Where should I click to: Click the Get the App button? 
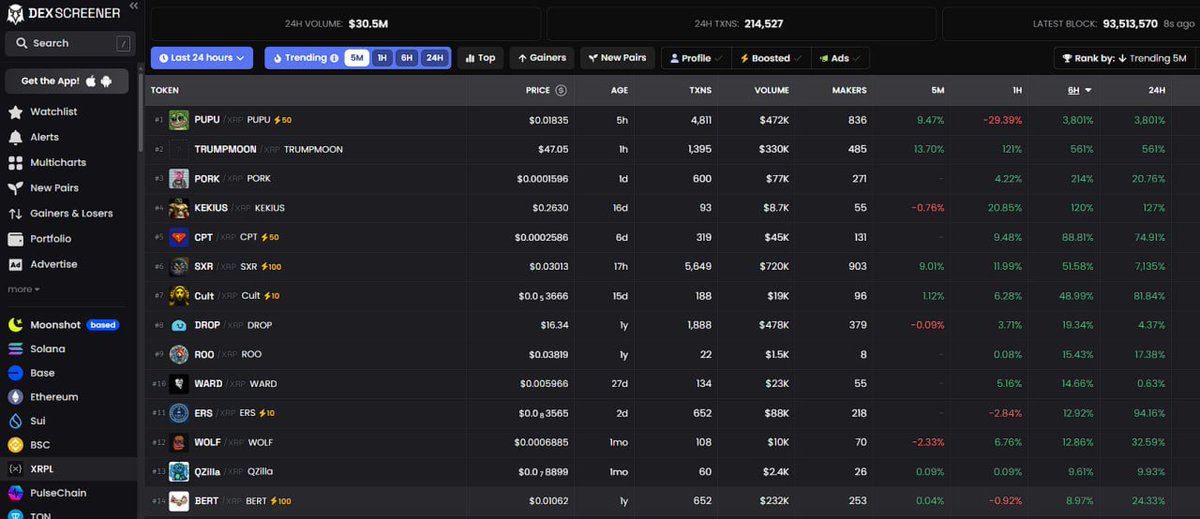pos(69,81)
